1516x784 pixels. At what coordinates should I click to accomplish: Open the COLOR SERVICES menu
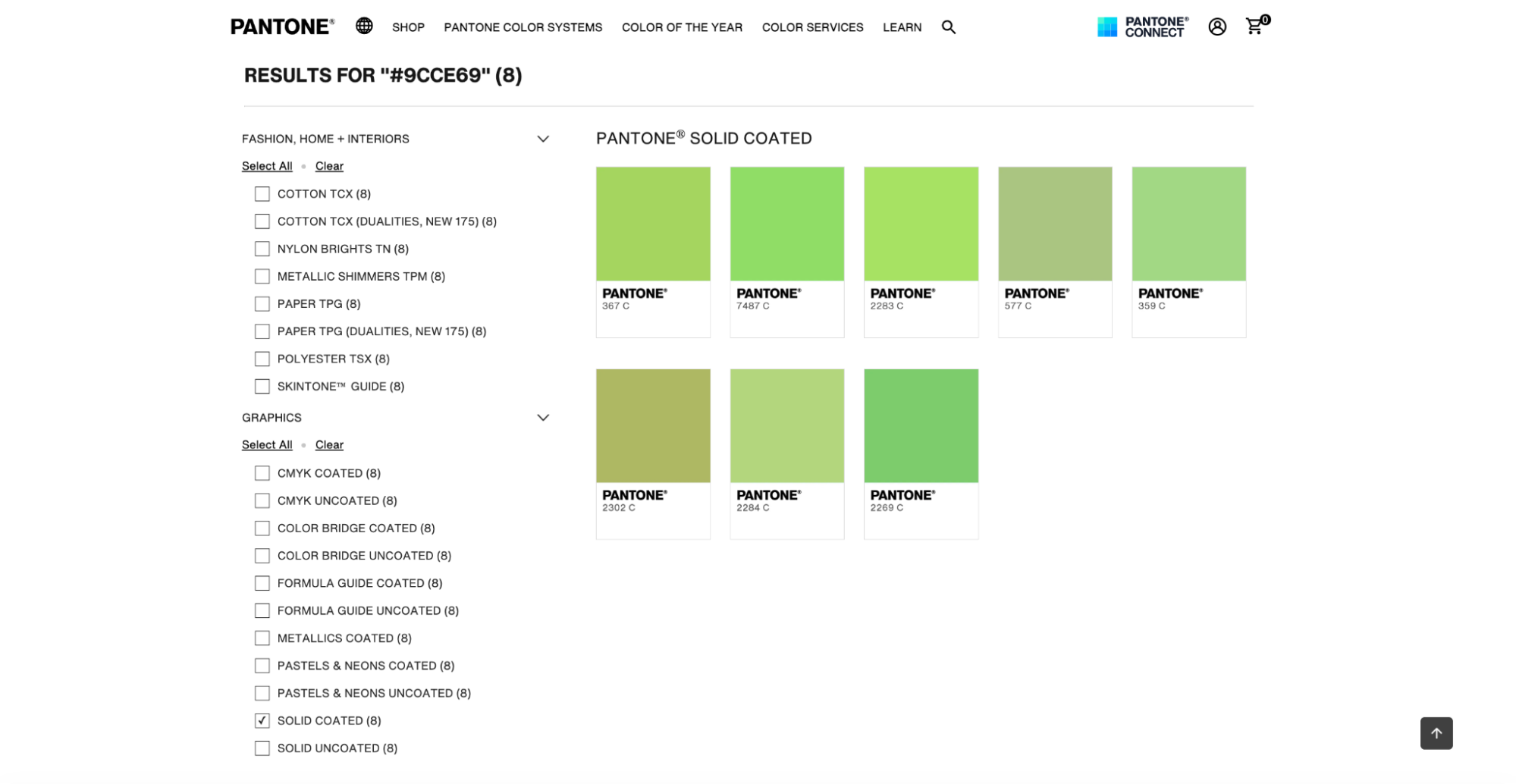[812, 27]
